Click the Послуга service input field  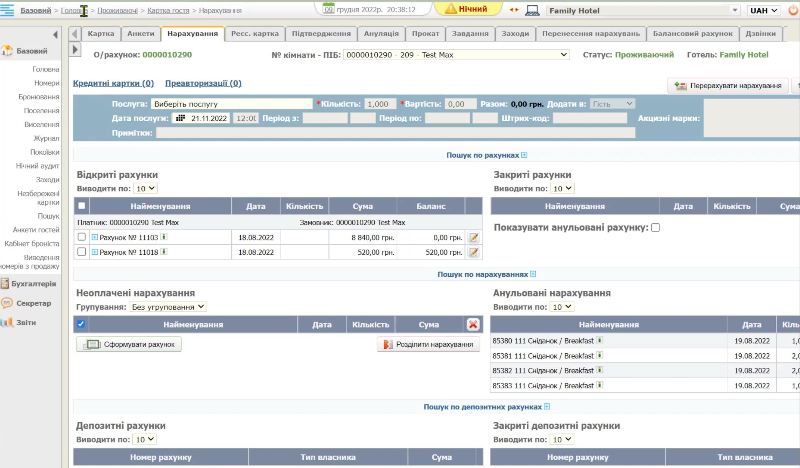pyautogui.click(x=232, y=104)
